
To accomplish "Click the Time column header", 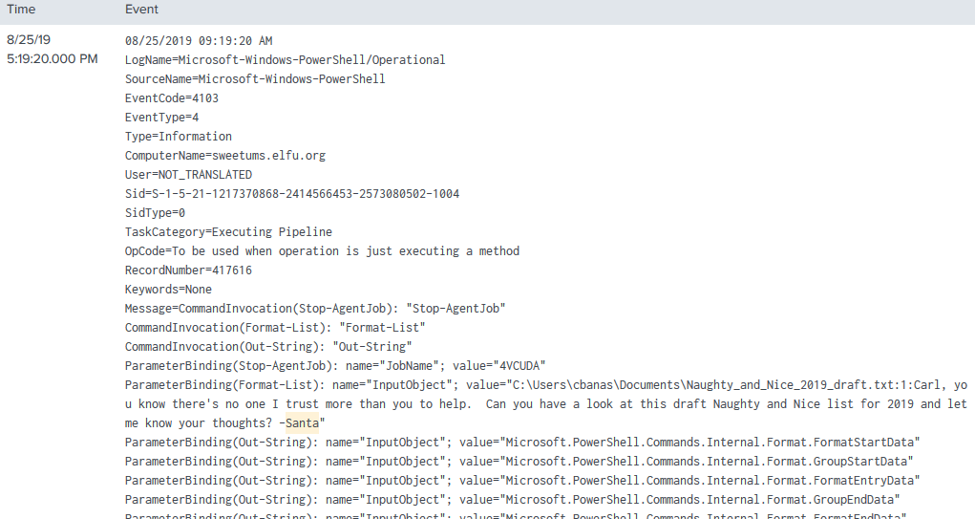I will tap(21, 9).
